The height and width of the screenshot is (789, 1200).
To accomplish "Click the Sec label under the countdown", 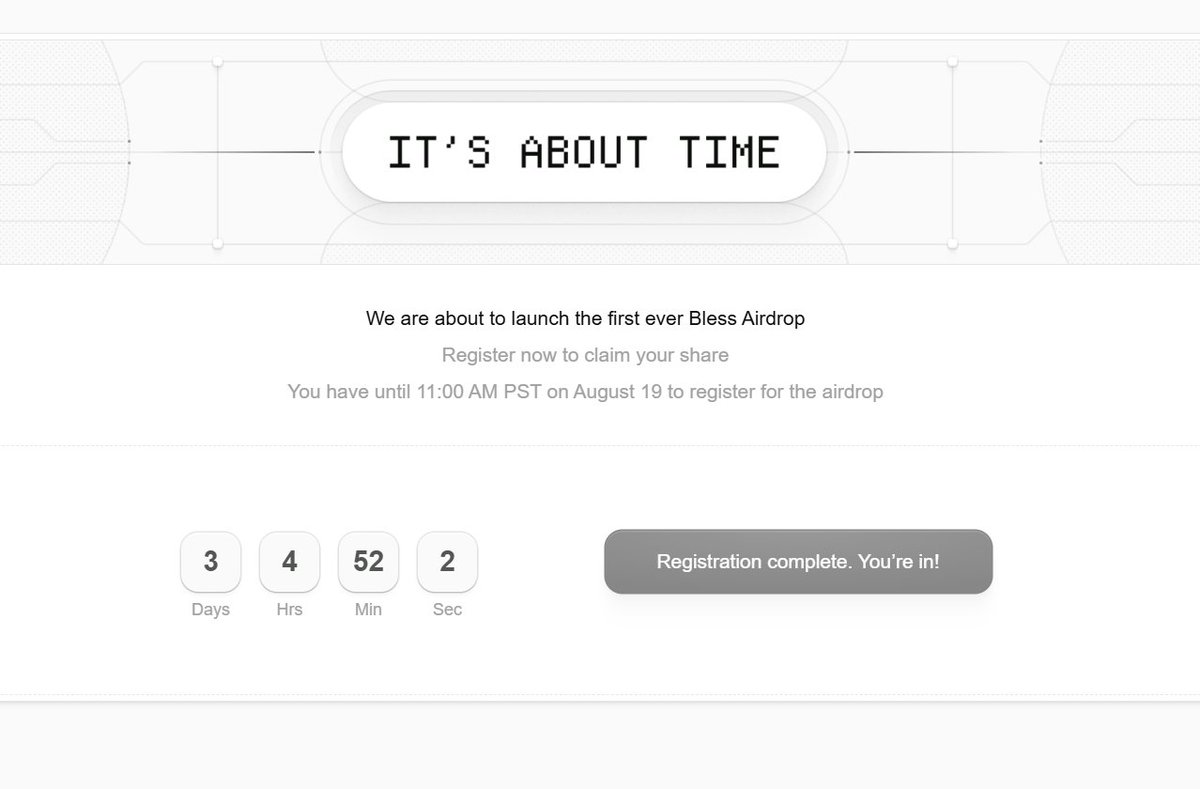I will (447, 609).
